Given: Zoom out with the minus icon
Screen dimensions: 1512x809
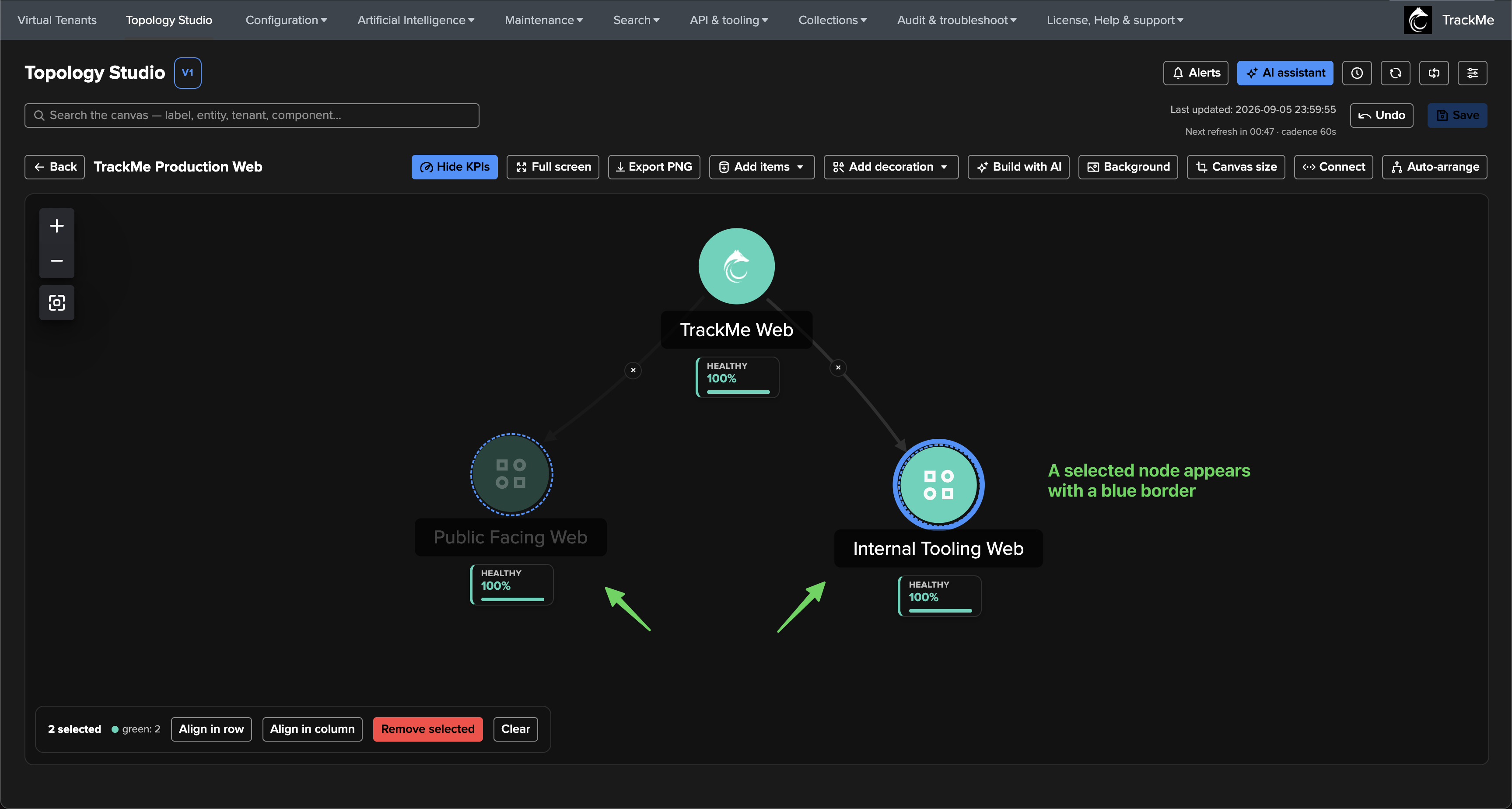Looking at the screenshot, I should [57, 260].
